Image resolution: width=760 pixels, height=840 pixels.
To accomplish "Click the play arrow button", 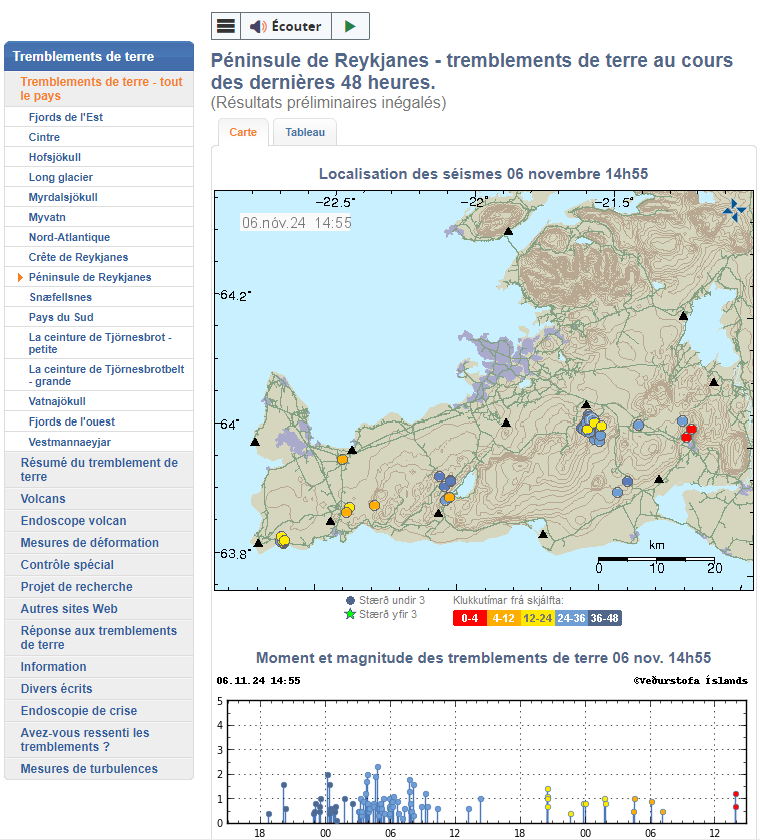I will click(x=350, y=26).
